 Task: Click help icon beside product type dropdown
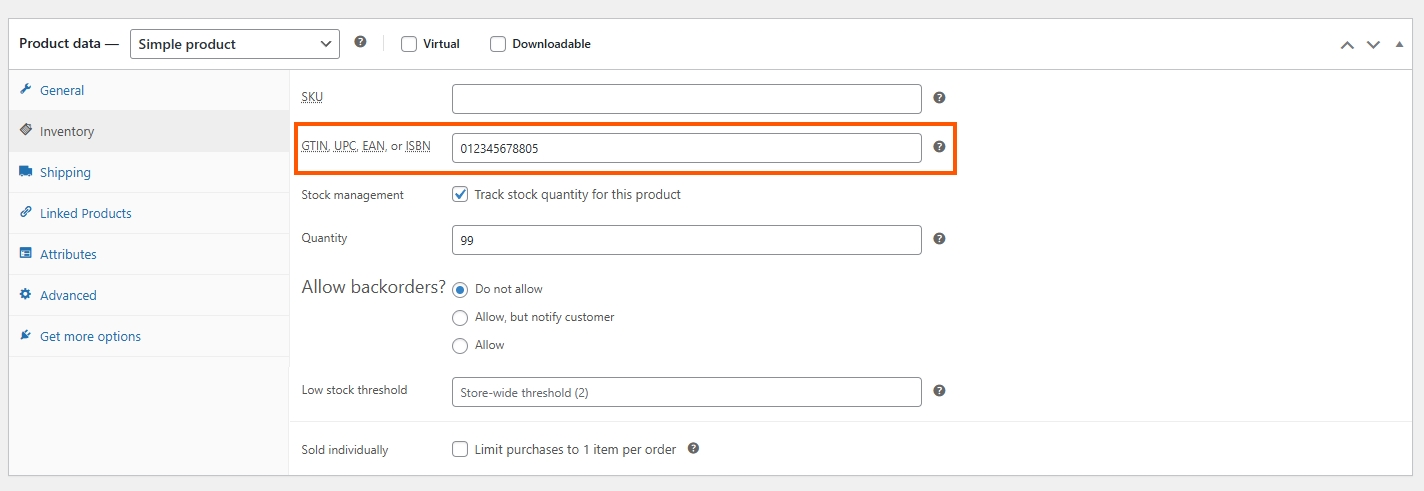(x=360, y=43)
